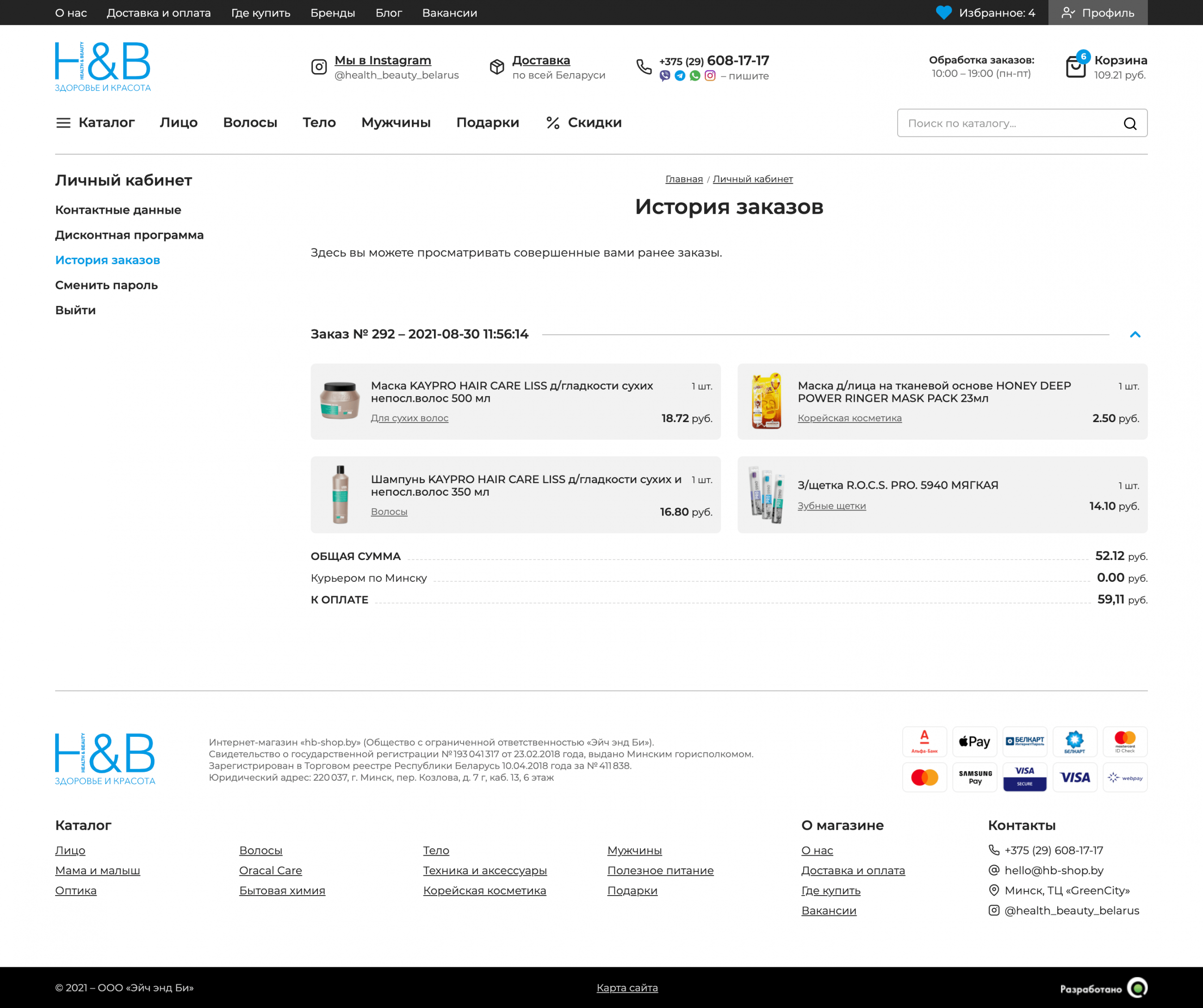Open WhatsApp messenger icon
This screenshot has width=1203, height=1008.
pos(695,75)
